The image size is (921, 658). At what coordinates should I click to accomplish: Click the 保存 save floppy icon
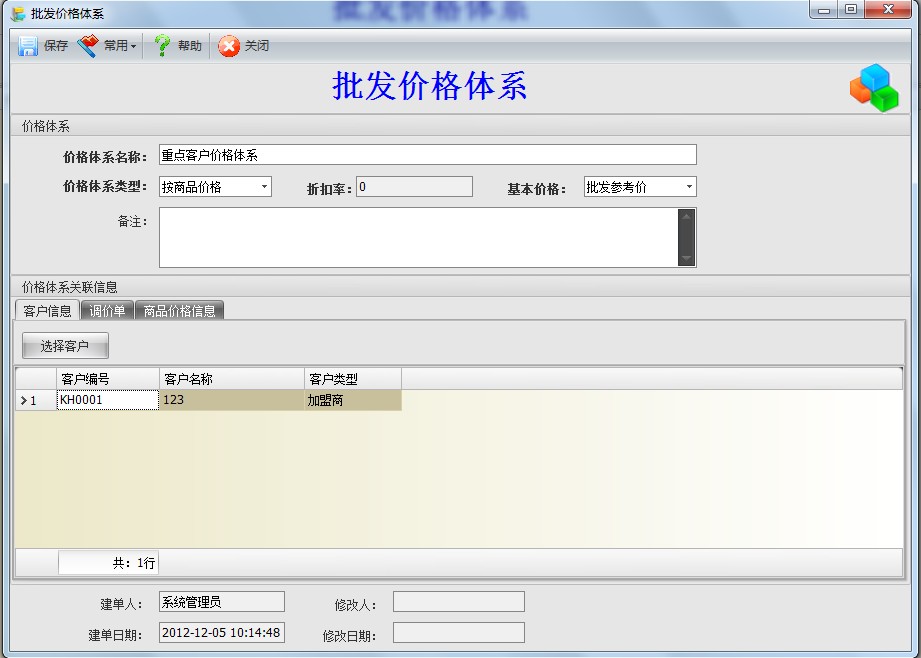(28, 46)
